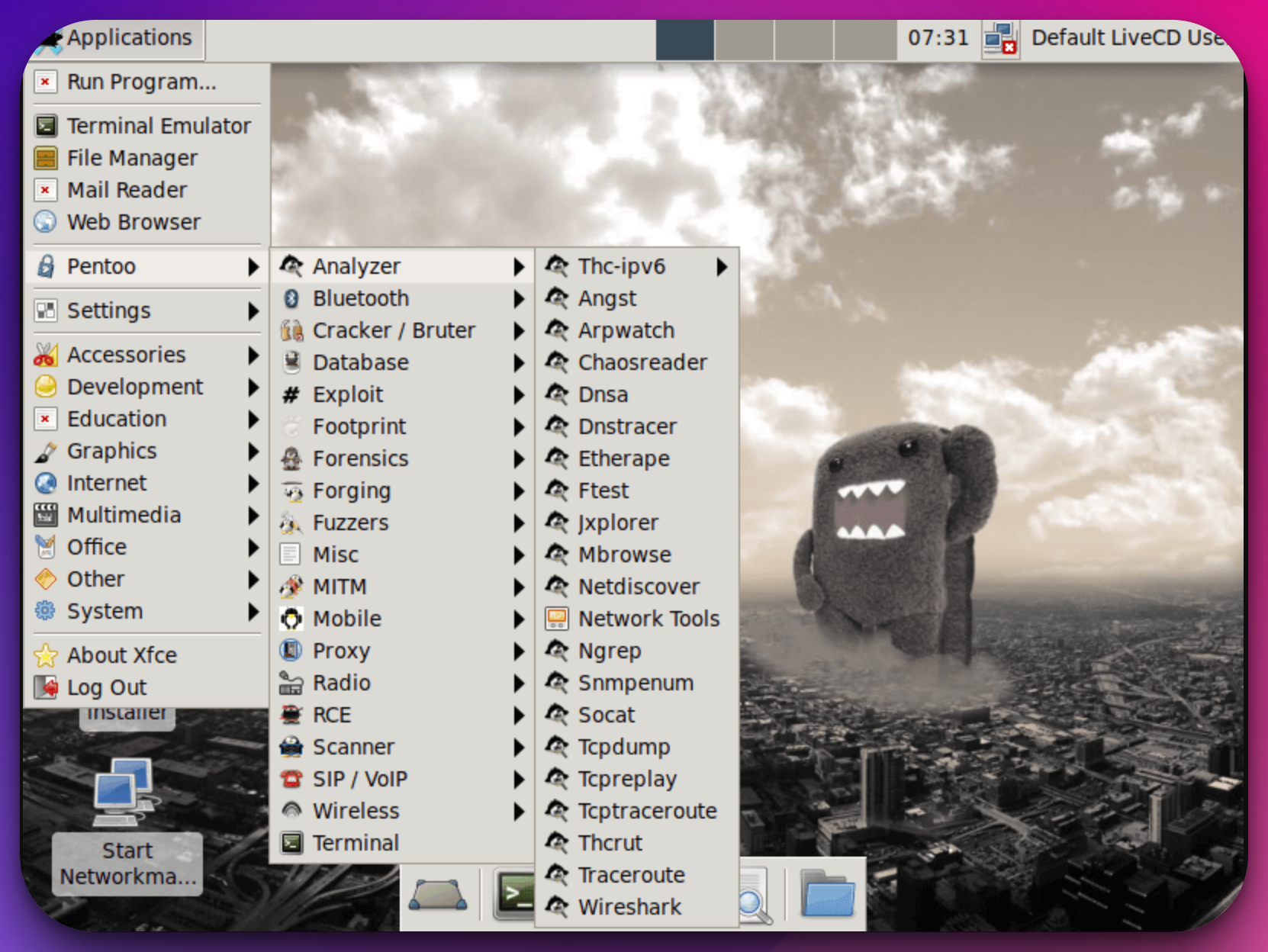Image resolution: width=1268 pixels, height=952 pixels.
Task: Select Log Out
Action: pyautogui.click(x=103, y=687)
